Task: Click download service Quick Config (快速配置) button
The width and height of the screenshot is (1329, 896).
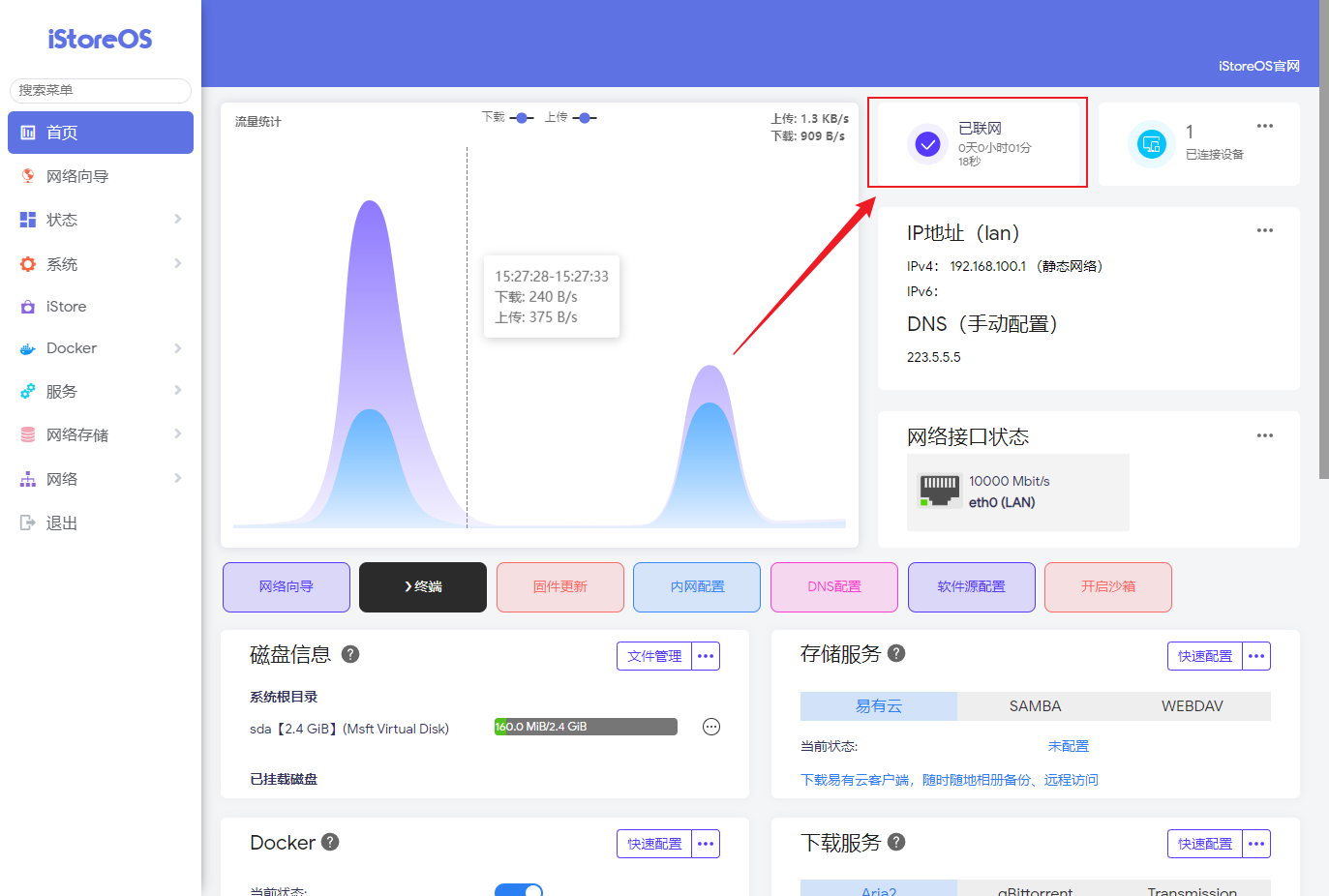Action: pos(1205,844)
